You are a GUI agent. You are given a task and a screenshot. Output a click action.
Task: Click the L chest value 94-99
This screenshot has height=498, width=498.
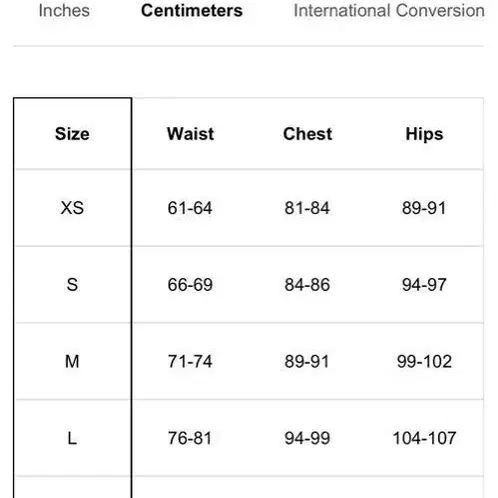coord(307,438)
